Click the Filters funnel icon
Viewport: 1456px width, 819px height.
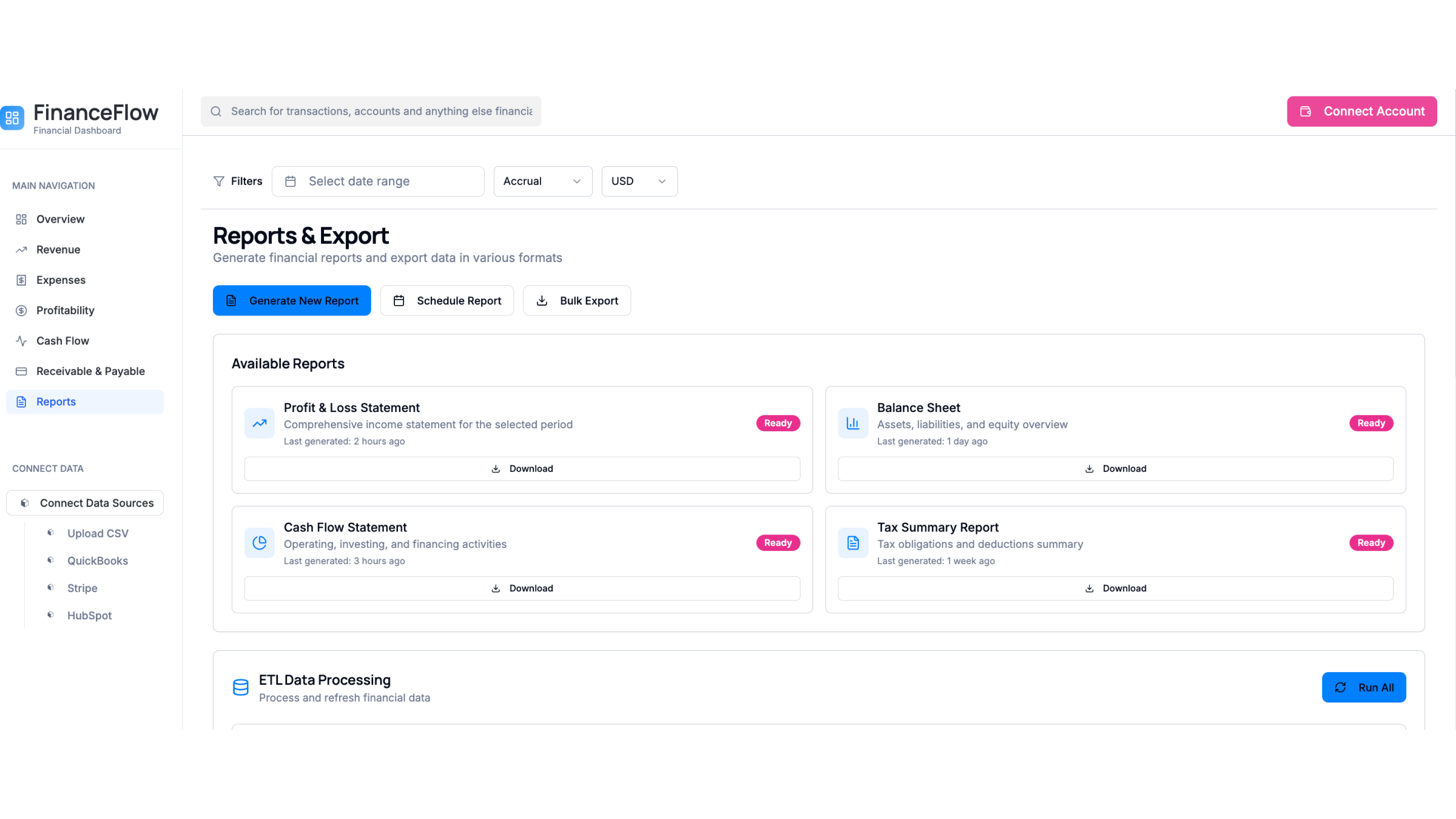pos(219,181)
